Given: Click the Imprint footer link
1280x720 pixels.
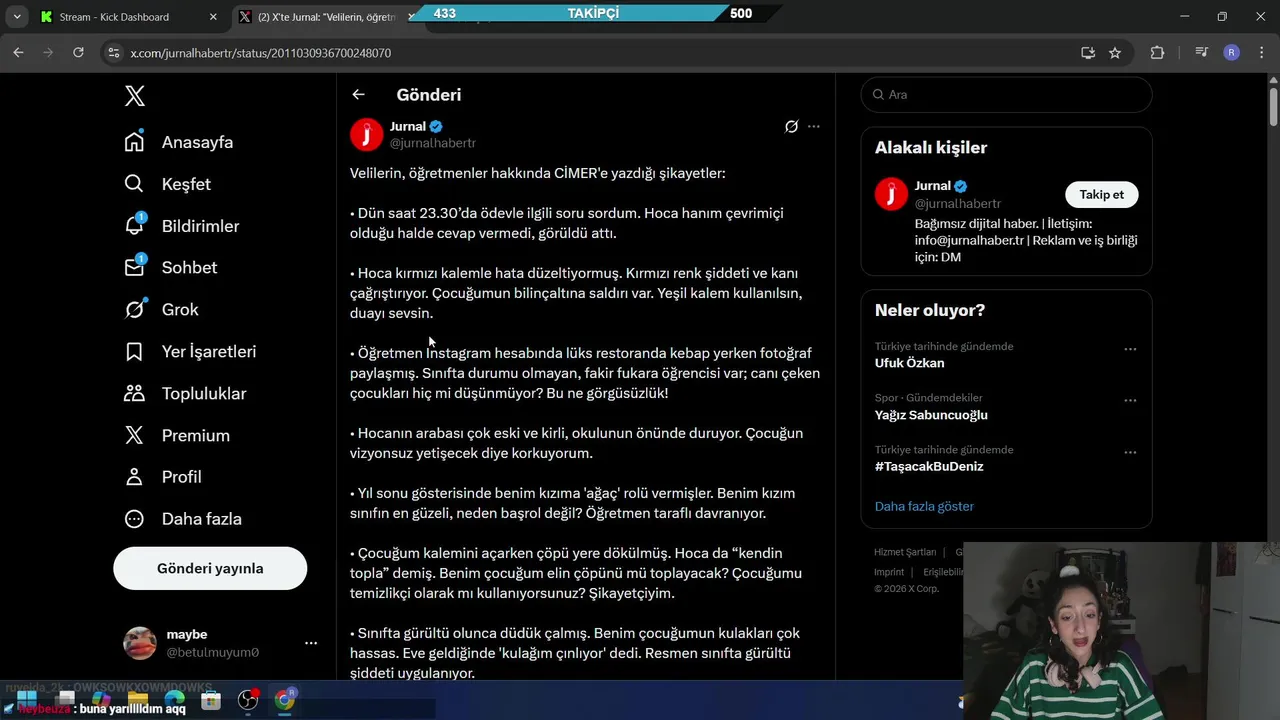Looking at the screenshot, I should (889, 572).
